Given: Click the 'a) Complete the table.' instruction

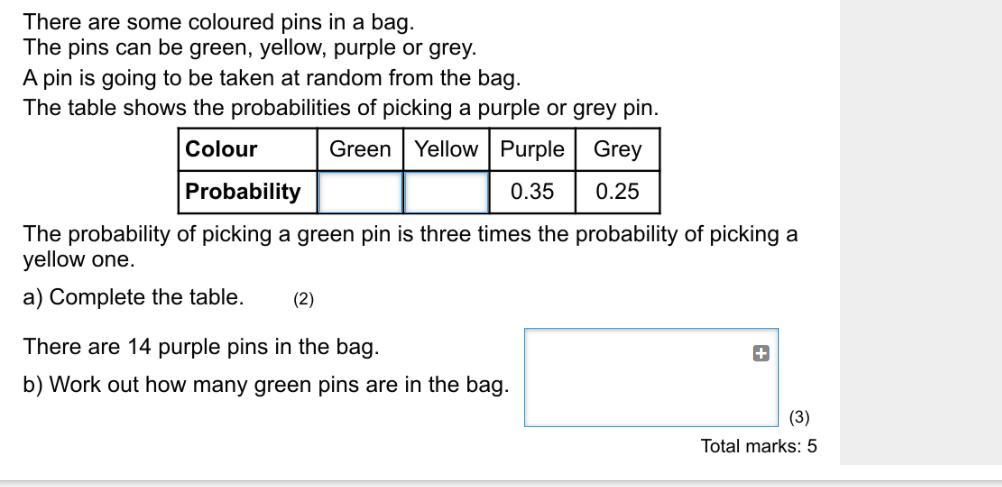Looking at the screenshot, I should (x=134, y=297).
